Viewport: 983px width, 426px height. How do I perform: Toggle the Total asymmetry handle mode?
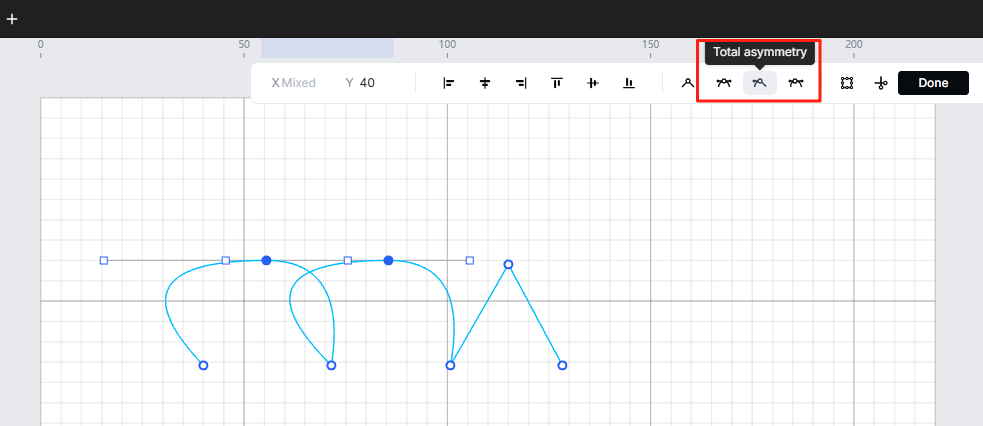click(x=760, y=83)
